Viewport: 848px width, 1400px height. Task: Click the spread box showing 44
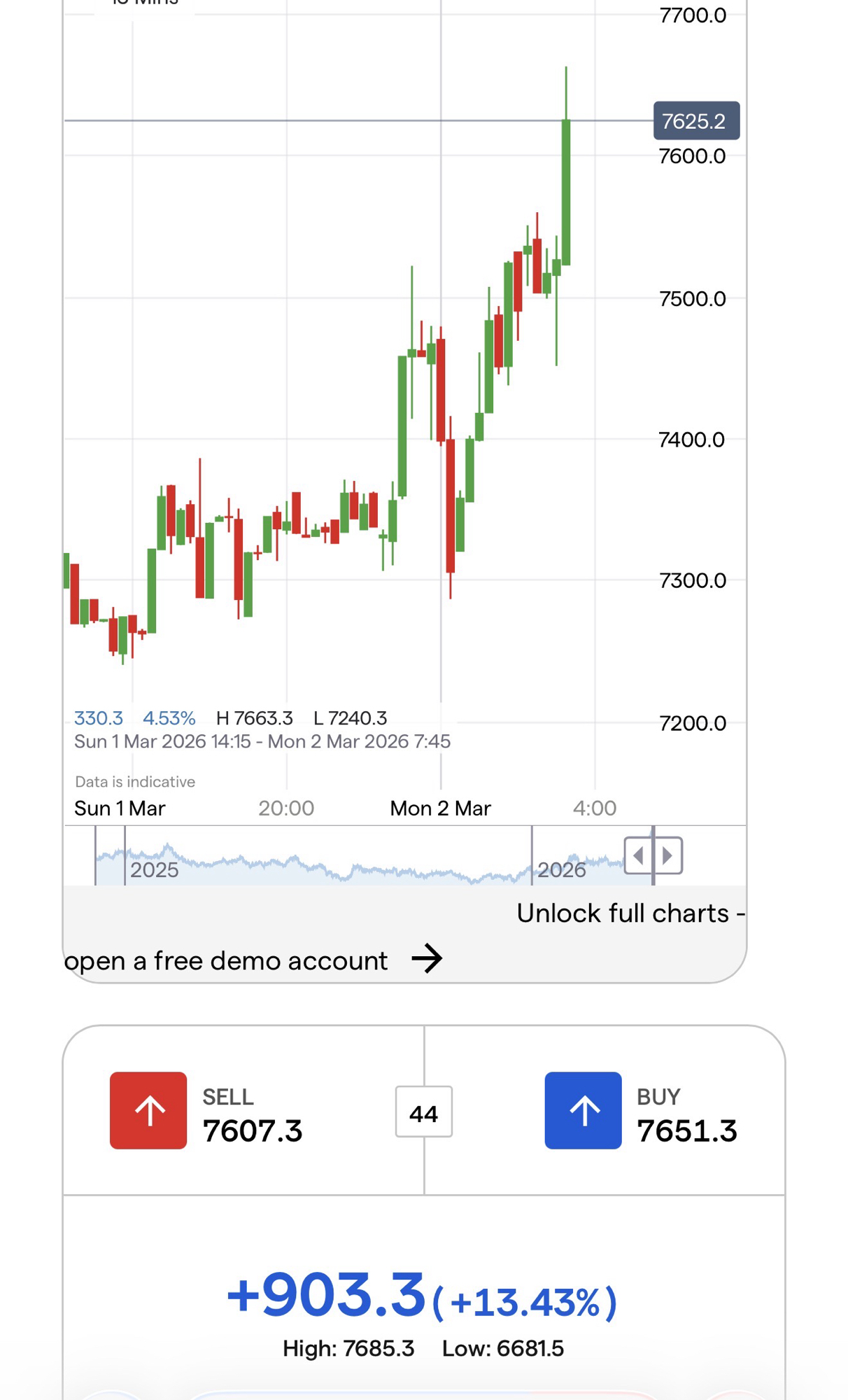point(423,1112)
